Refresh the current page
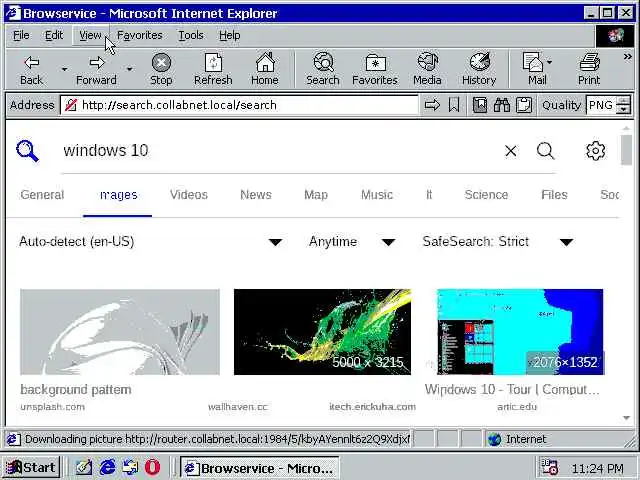This screenshot has height=480, width=640. [213, 69]
